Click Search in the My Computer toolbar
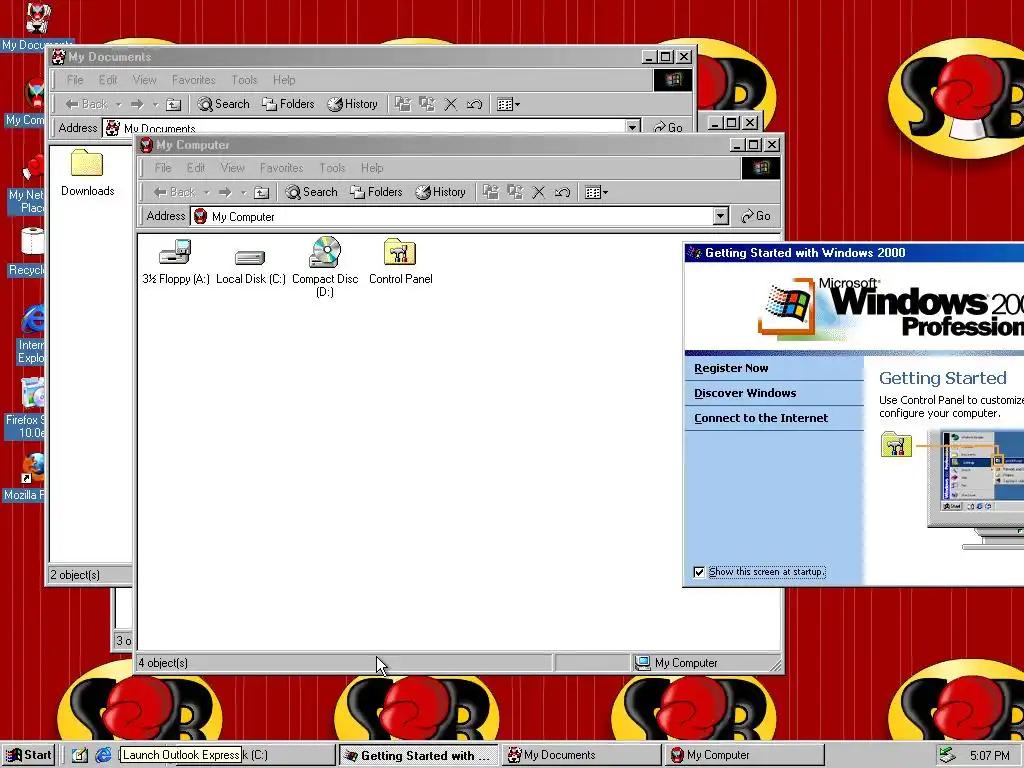The height and width of the screenshot is (768, 1024). (x=312, y=192)
